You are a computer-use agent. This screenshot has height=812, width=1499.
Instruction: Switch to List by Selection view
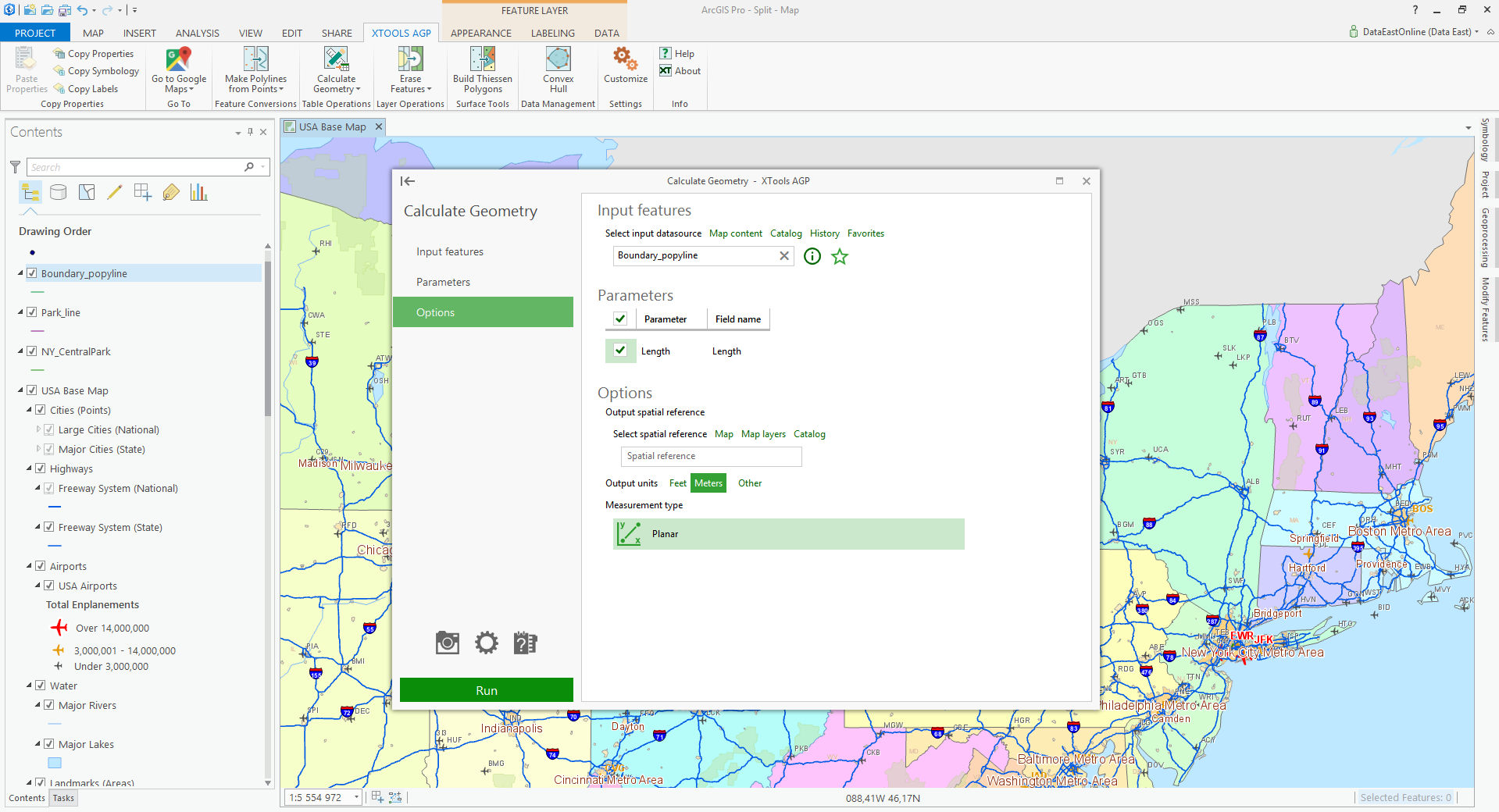(87, 192)
